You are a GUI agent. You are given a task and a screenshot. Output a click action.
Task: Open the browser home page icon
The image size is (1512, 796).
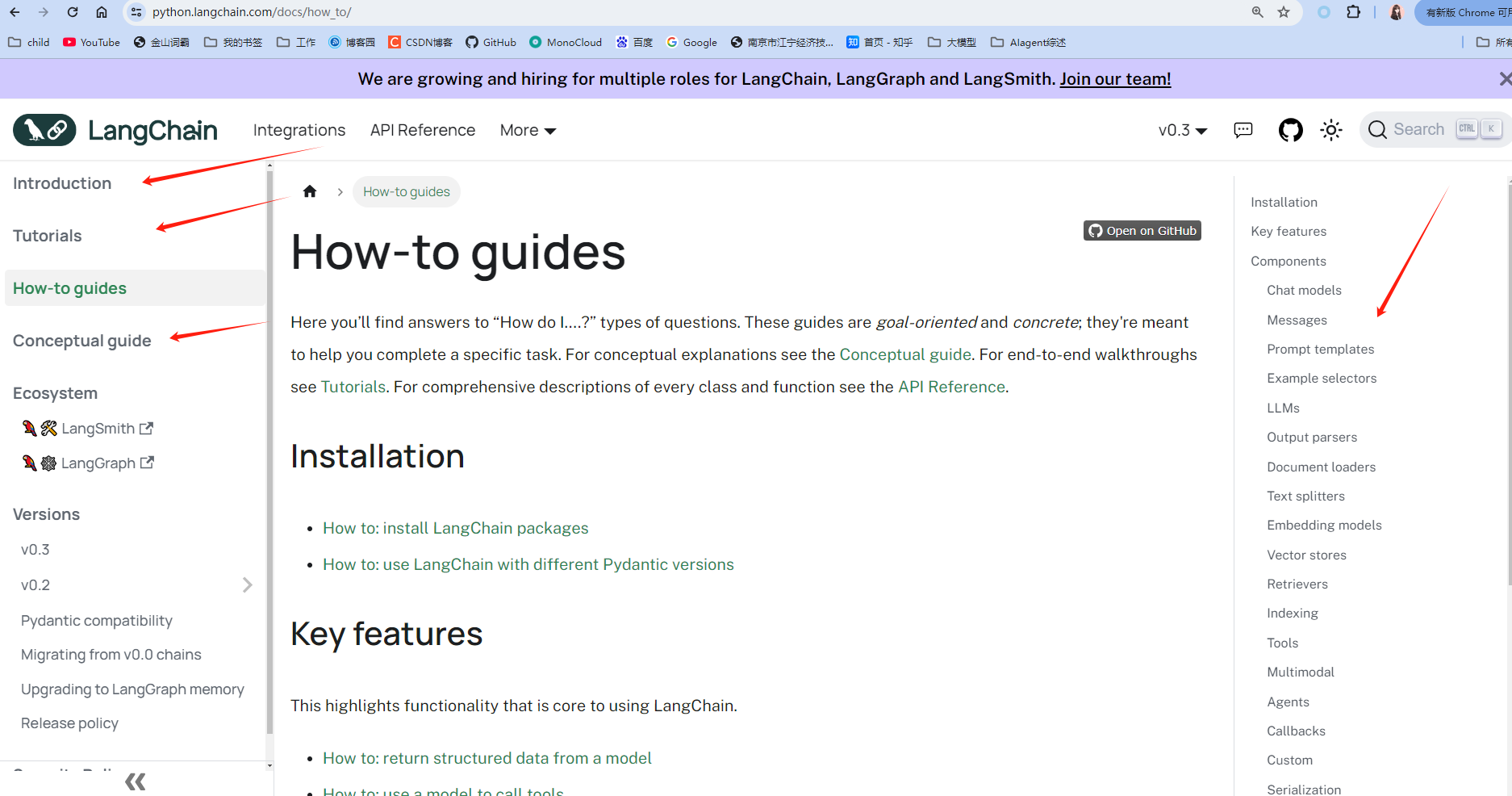[102, 12]
